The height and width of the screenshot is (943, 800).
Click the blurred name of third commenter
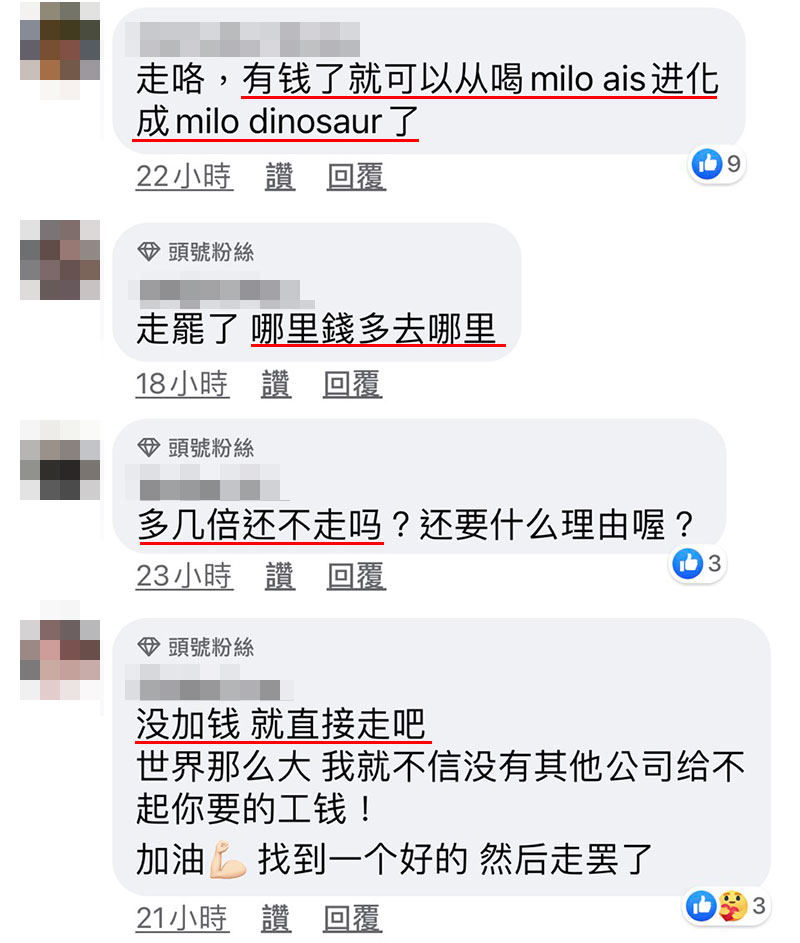pos(204,482)
